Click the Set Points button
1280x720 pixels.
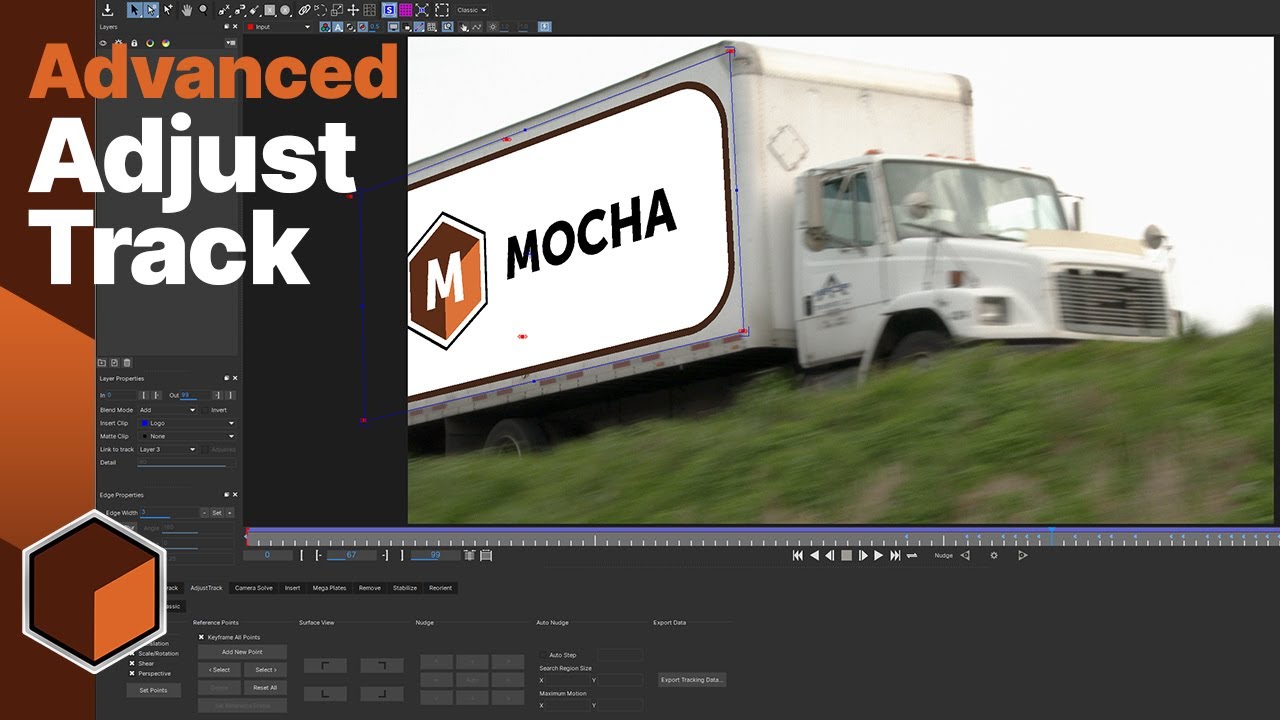point(153,690)
